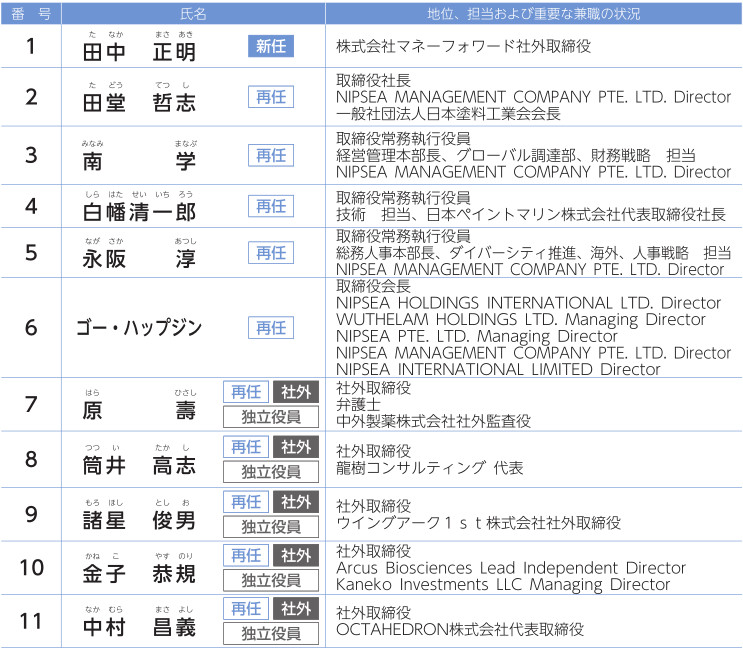Click the 株式会社マネーフォワード社外取締役 text
Image resolution: width=743 pixels, height=649 pixels.
tap(464, 47)
